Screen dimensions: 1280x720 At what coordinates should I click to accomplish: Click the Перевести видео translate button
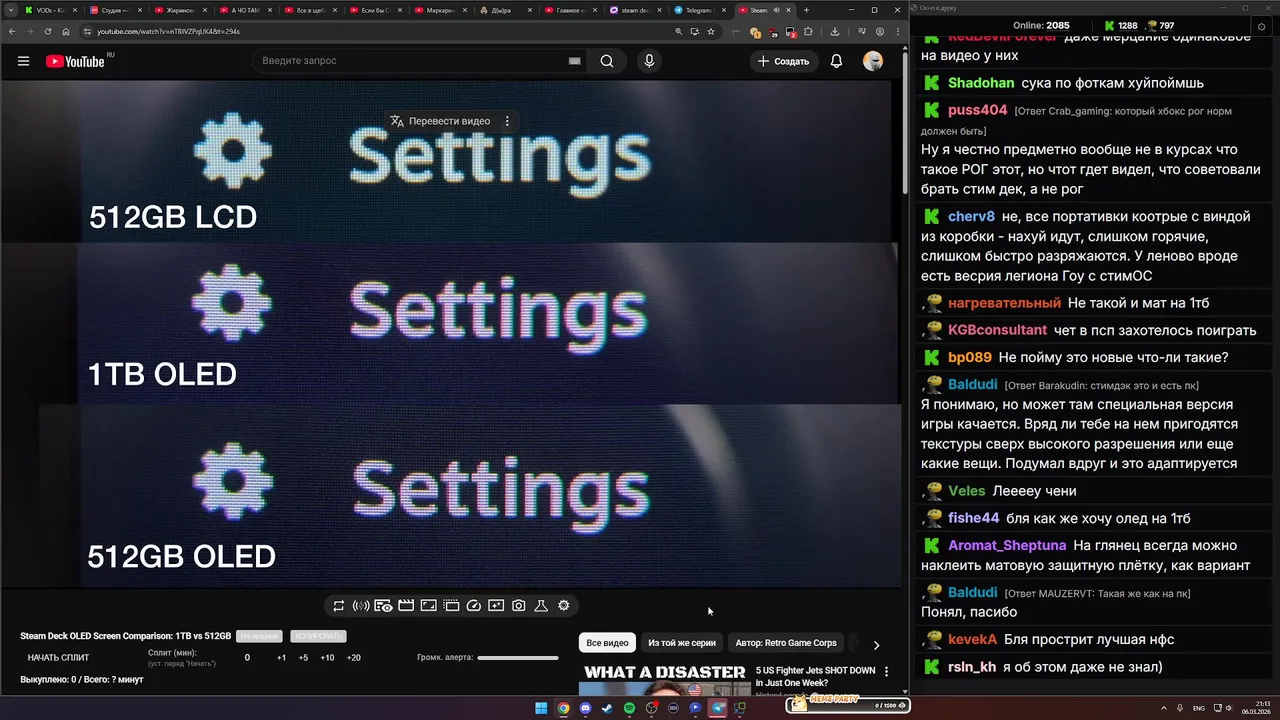[440, 121]
